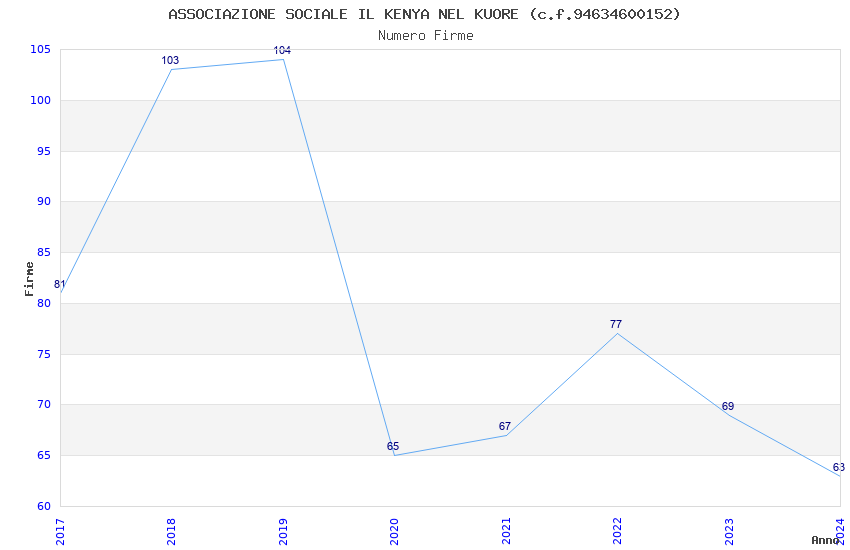Screen dimensions: 850x550
Task: Click the 2020 year label on x-axis
Action: 395,532
